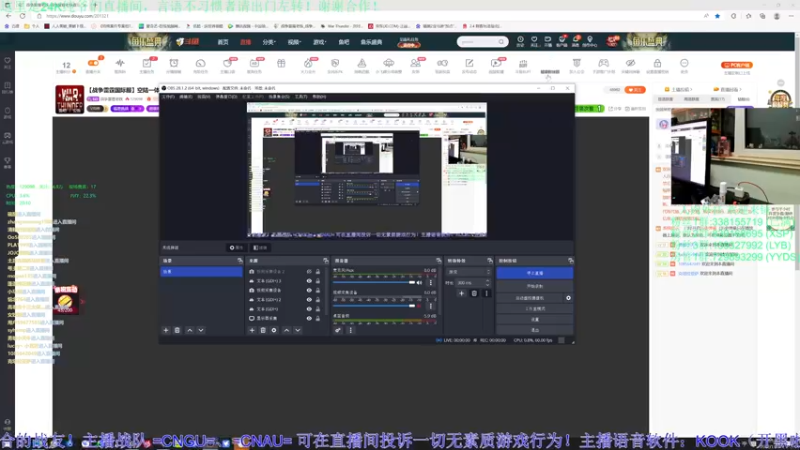
Task: Hide the 显示器采集 source
Action: (309, 318)
